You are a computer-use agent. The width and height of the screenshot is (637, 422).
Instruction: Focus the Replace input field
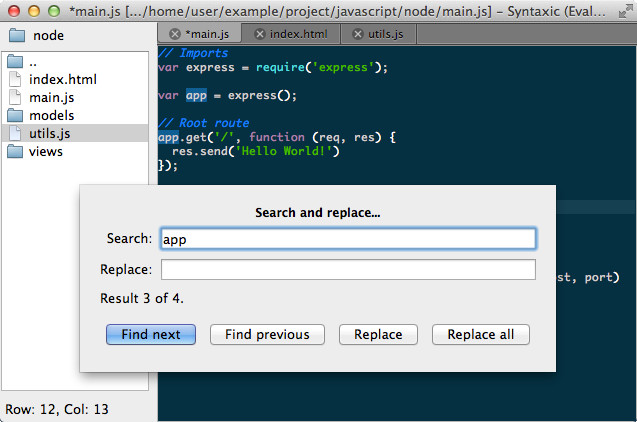coord(348,270)
